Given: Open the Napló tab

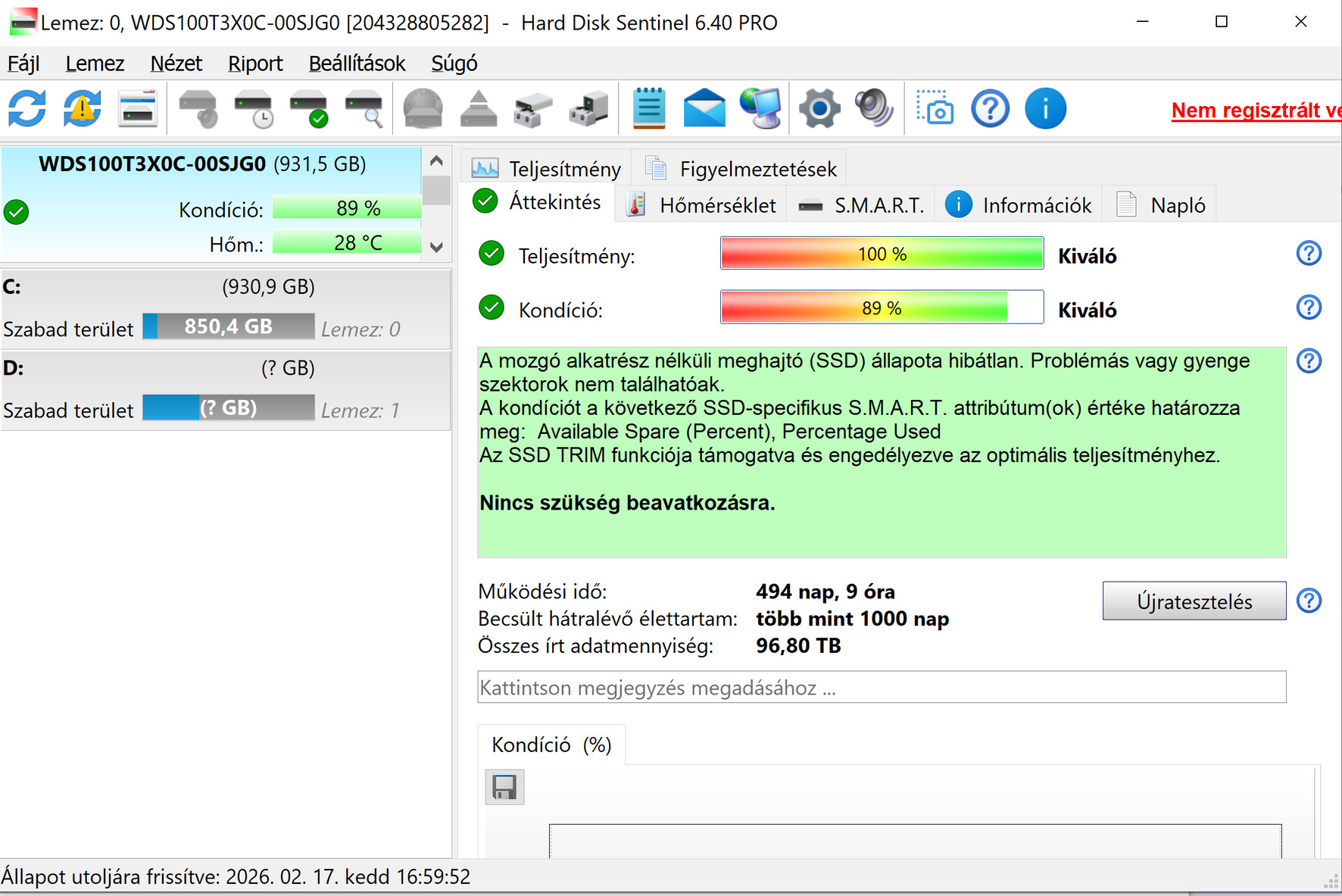Looking at the screenshot, I should (1160, 205).
